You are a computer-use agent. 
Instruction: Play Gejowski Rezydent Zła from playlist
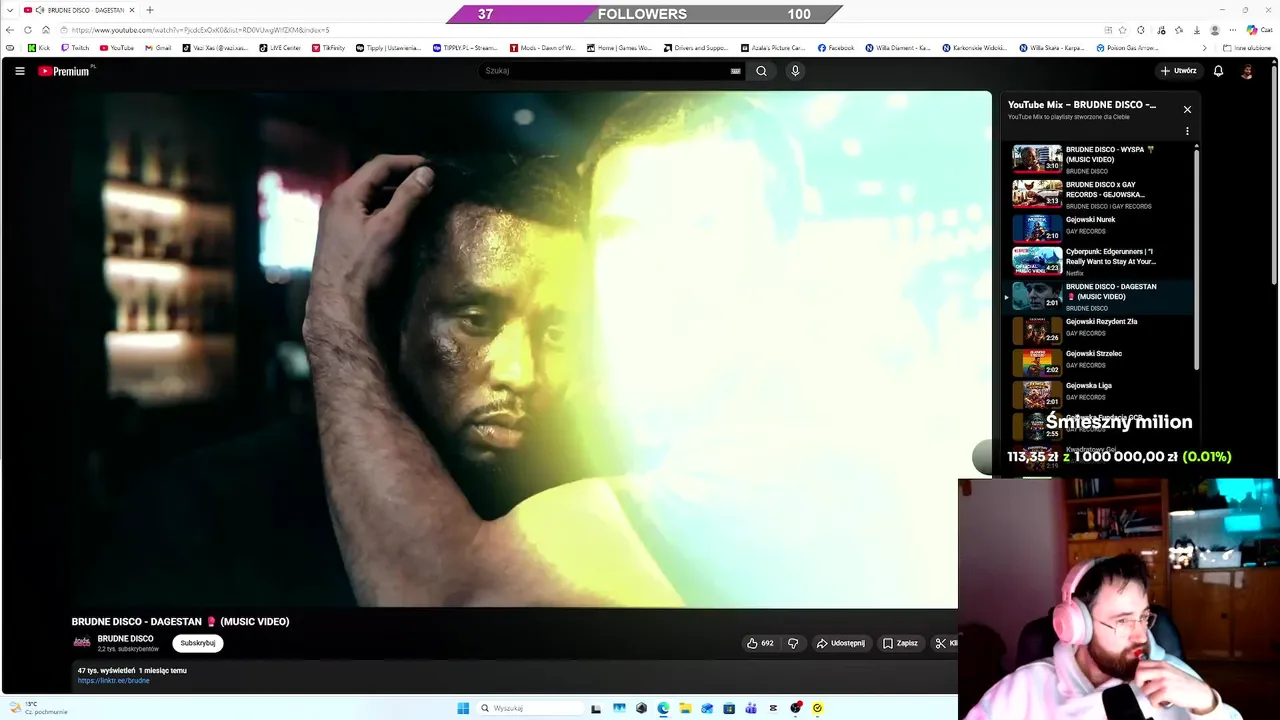pyautogui.click(x=1098, y=330)
